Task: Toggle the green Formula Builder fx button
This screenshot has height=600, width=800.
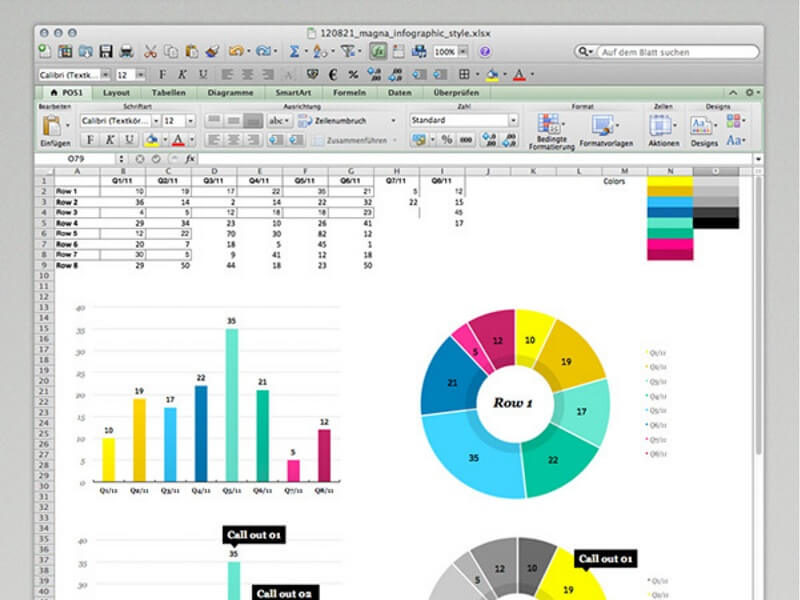Action: pyautogui.click(x=378, y=51)
